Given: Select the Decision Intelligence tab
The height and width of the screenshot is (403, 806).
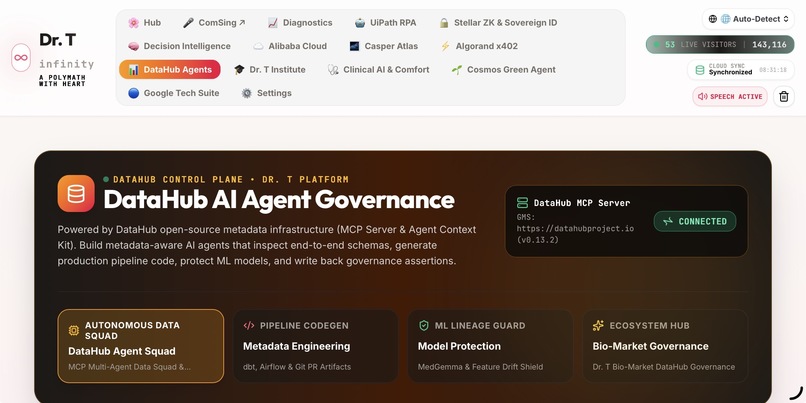Looking at the screenshot, I should (179, 46).
